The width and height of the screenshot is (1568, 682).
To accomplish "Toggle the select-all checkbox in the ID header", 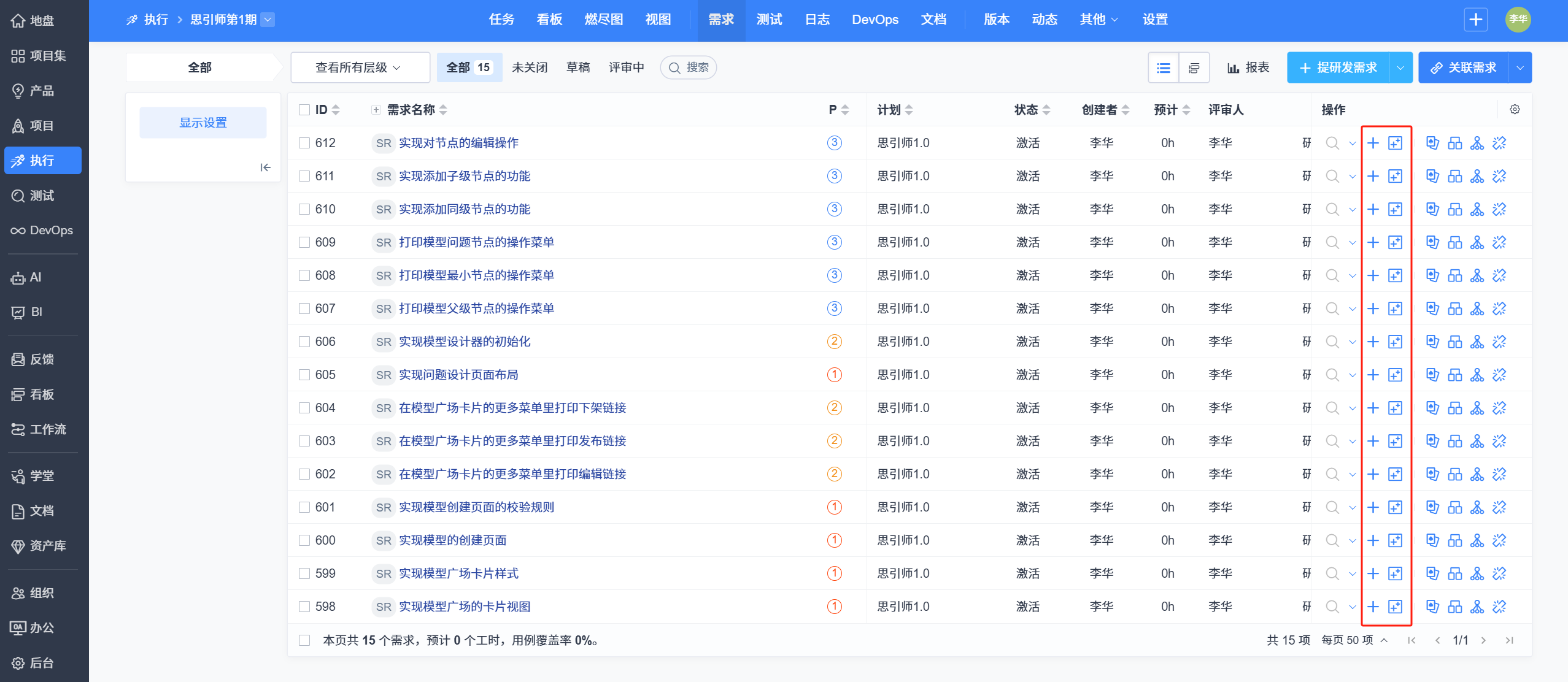I will click(x=304, y=110).
